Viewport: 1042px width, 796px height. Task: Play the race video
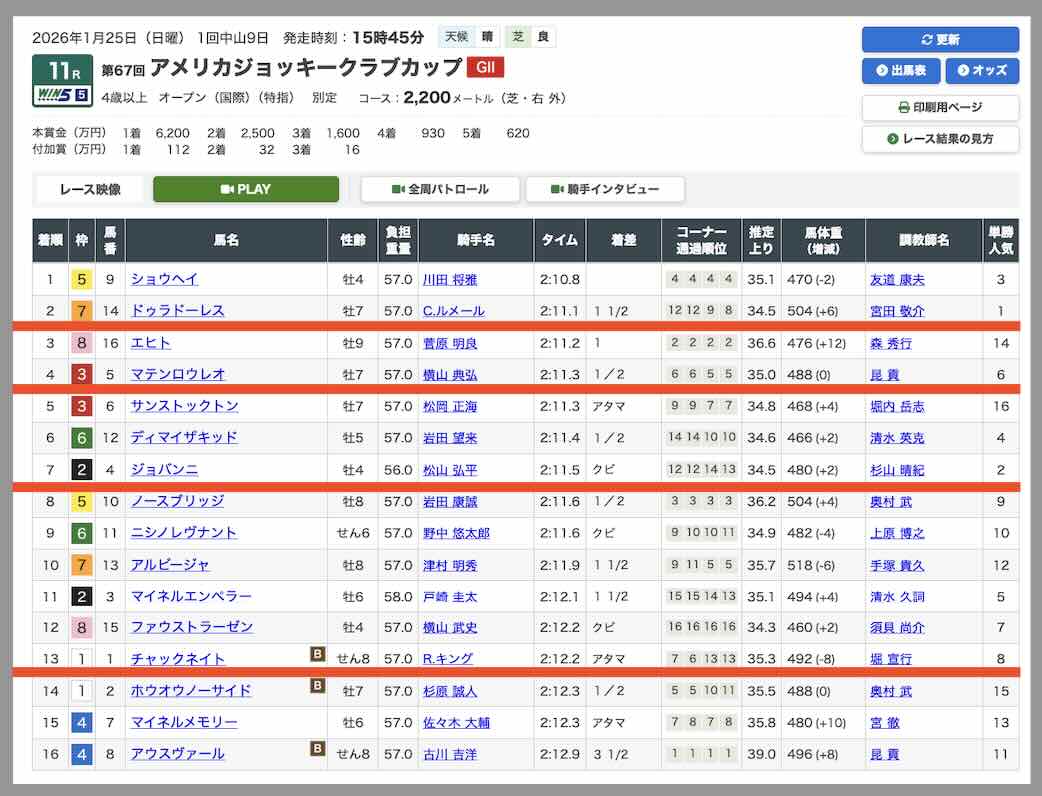[x=246, y=189]
